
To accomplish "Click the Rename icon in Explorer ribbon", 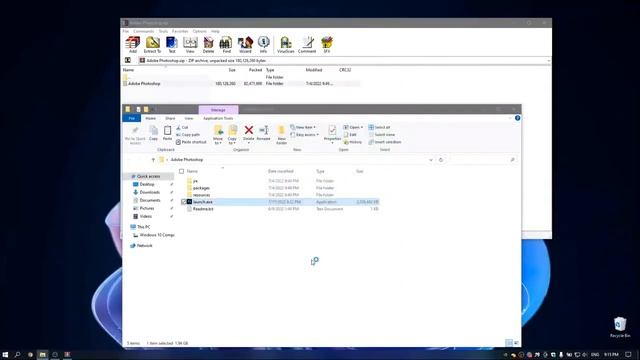I will pyautogui.click(x=263, y=133).
